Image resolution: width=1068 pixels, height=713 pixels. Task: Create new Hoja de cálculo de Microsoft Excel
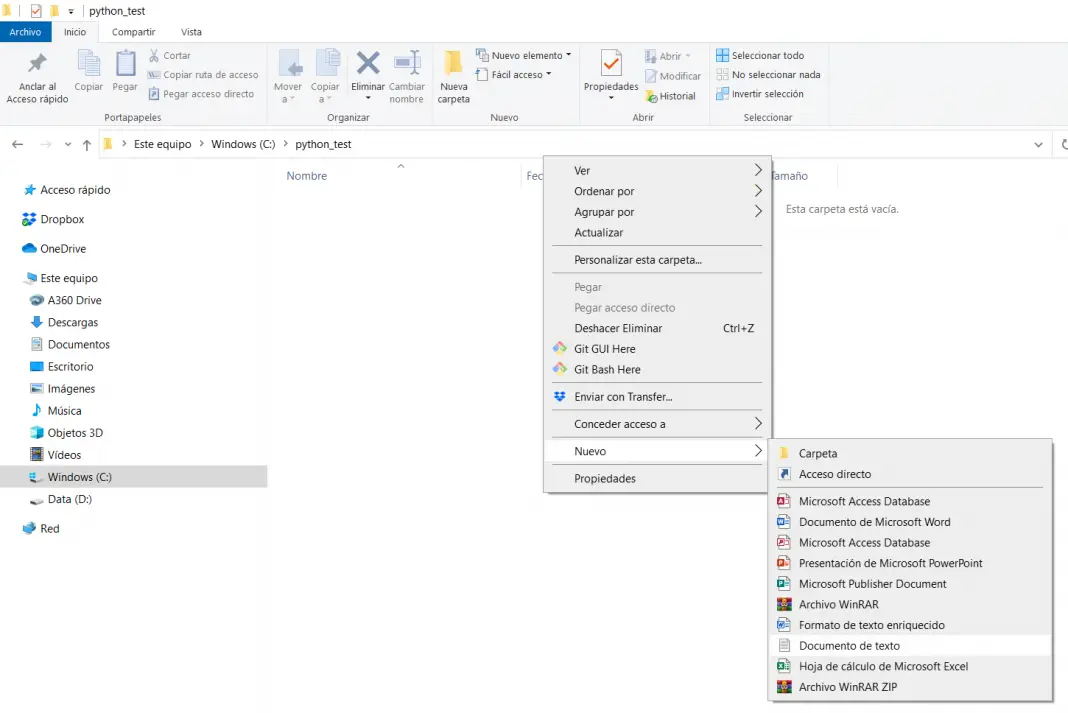point(883,667)
